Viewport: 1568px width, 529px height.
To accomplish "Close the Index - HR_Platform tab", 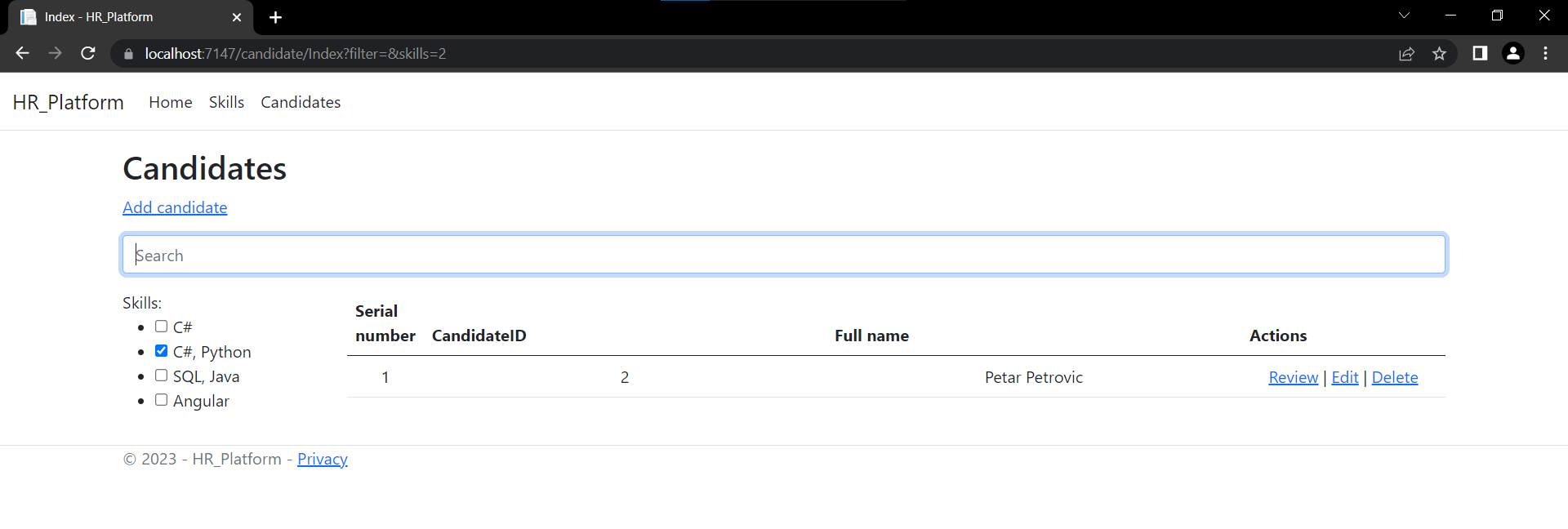I will [237, 17].
